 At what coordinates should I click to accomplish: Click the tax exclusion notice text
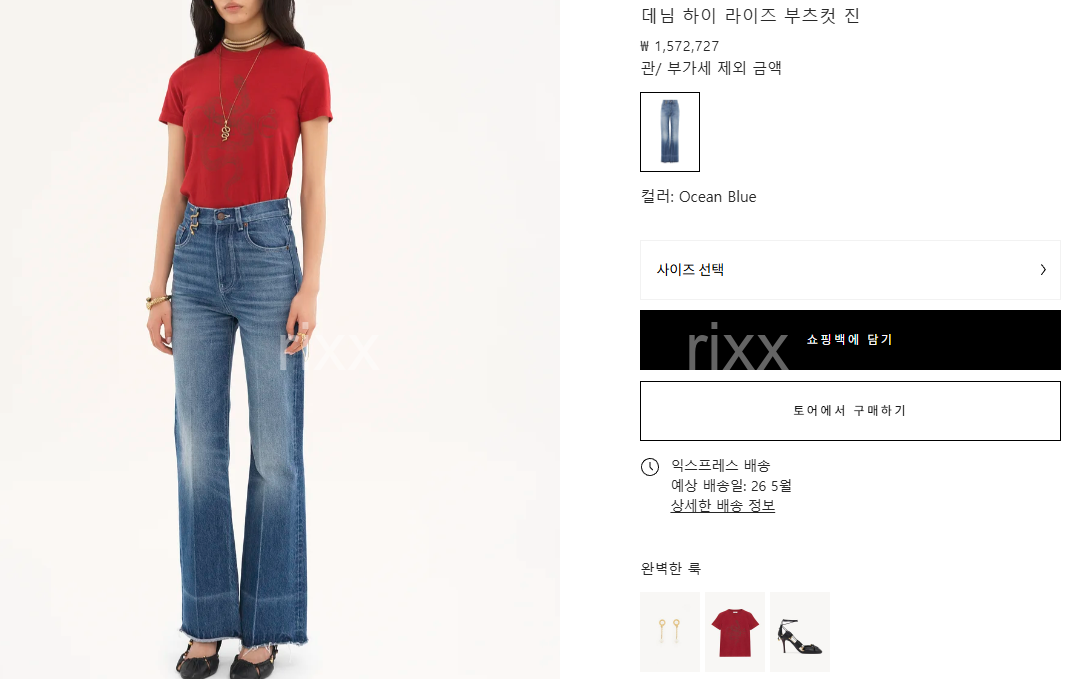(711, 68)
